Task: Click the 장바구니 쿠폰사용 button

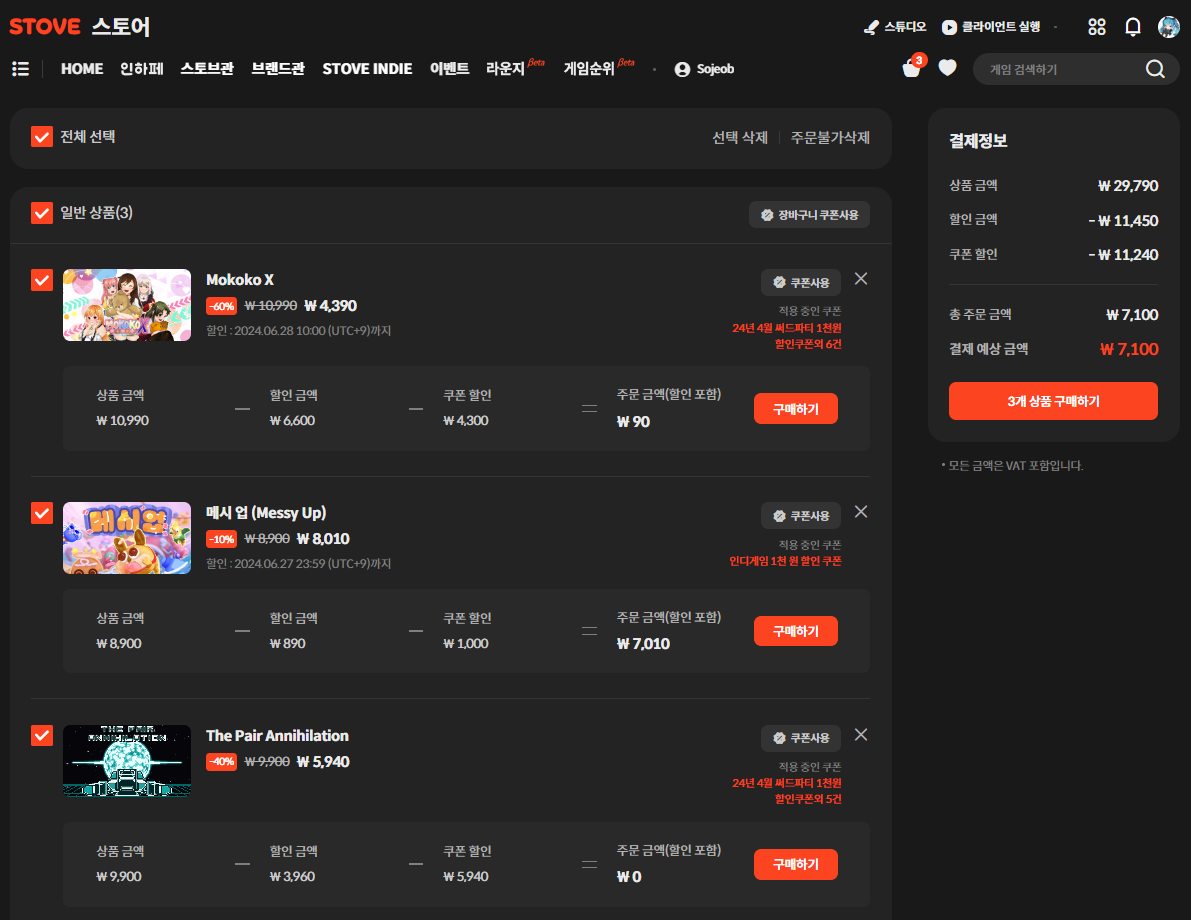Action: (809, 215)
